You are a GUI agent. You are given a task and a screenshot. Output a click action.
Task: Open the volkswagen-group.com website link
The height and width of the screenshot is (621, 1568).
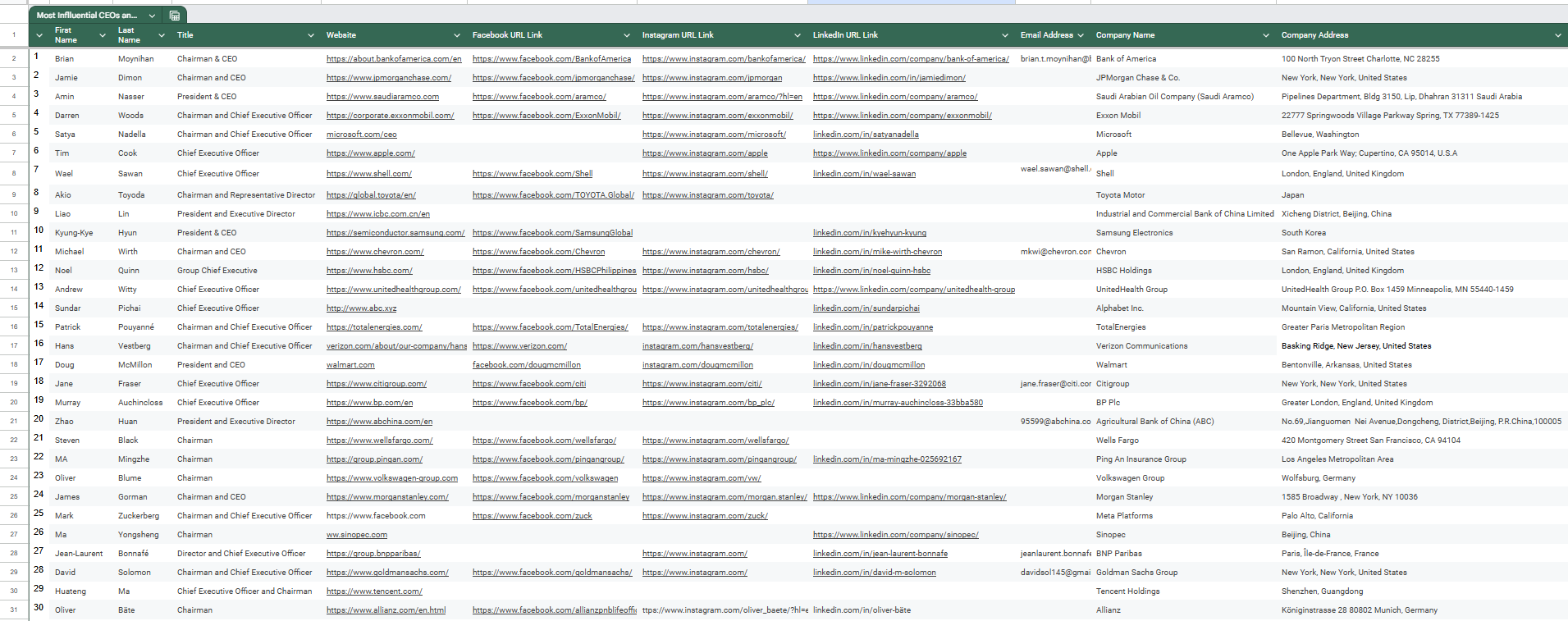click(x=392, y=478)
